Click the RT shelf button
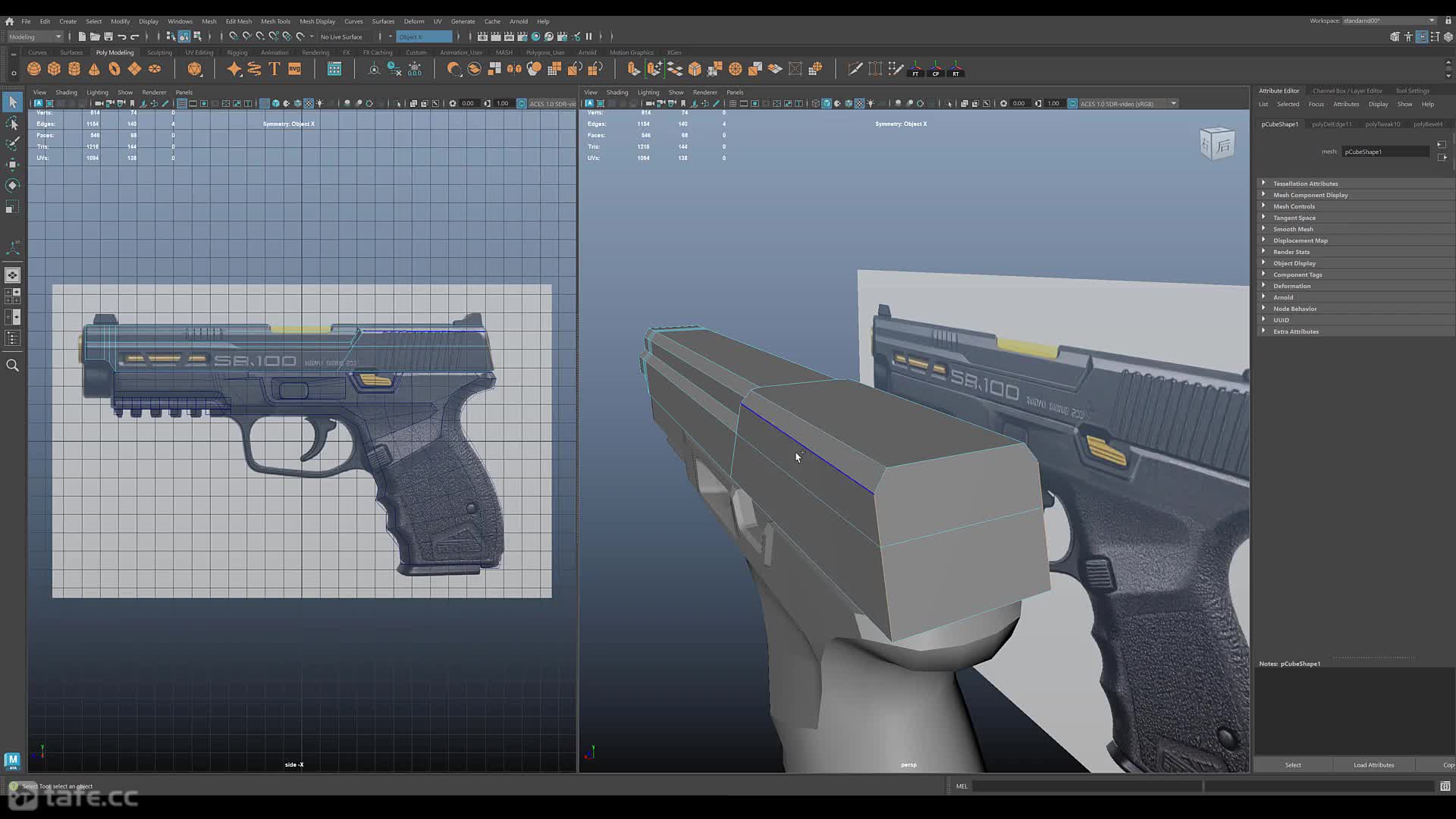1456x819 pixels. coord(955,70)
